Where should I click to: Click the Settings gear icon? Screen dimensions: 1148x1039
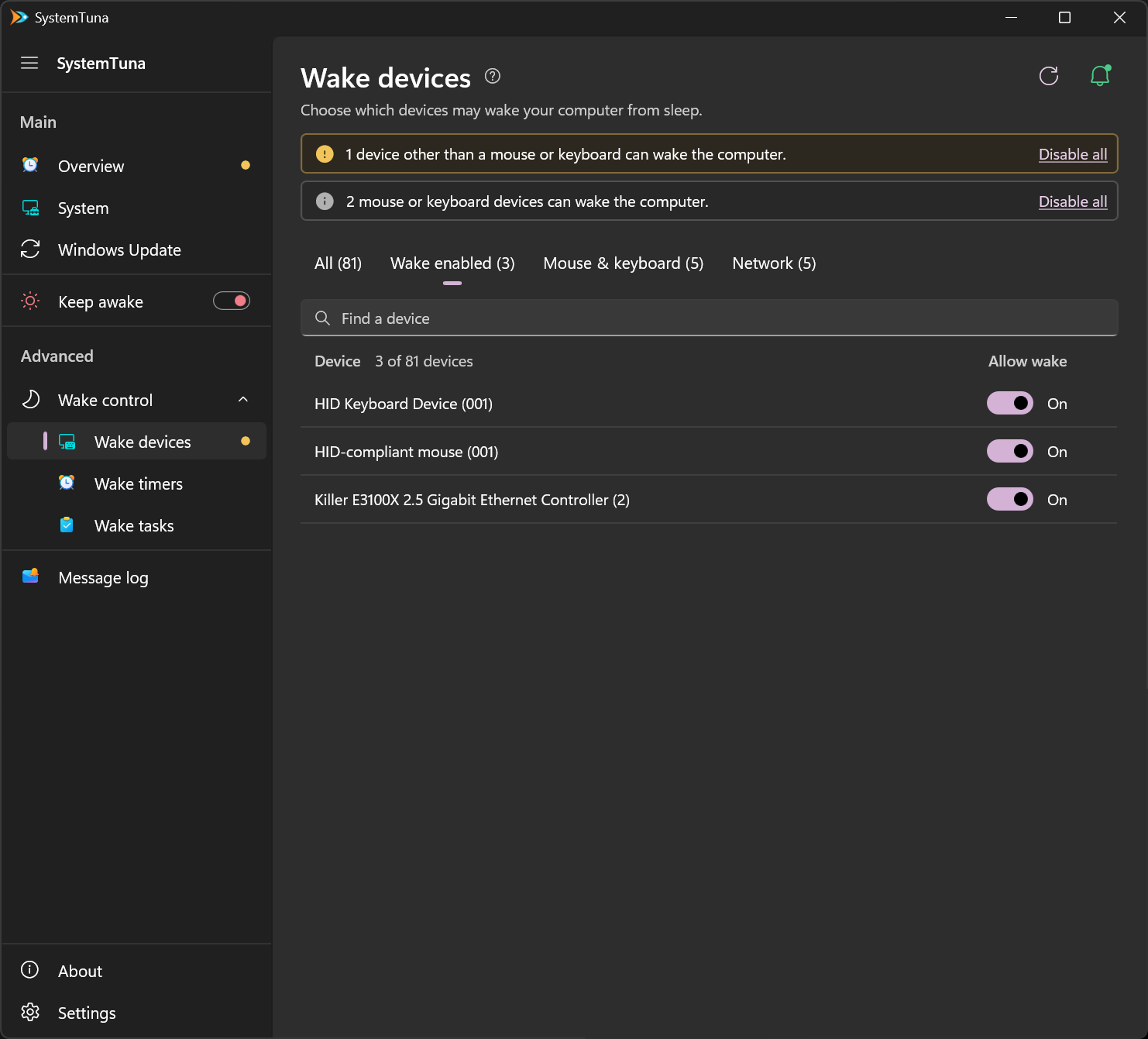pos(30,1012)
